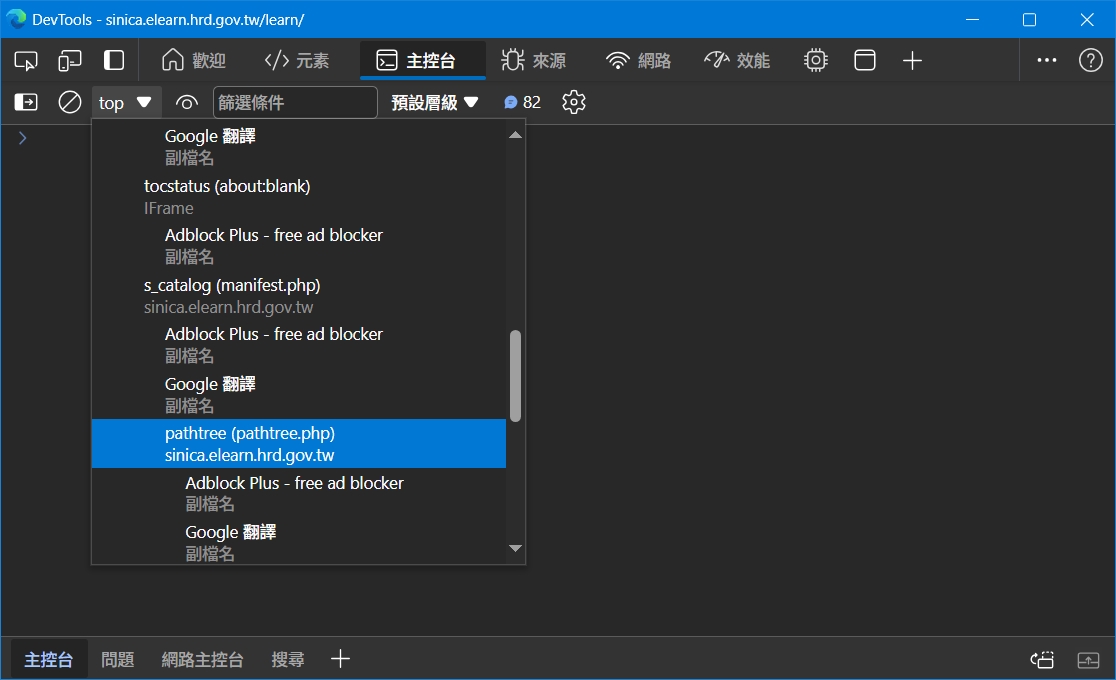Click the dropdown list scroll down arrow
Image resolution: width=1116 pixels, height=680 pixels.
(515, 548)
